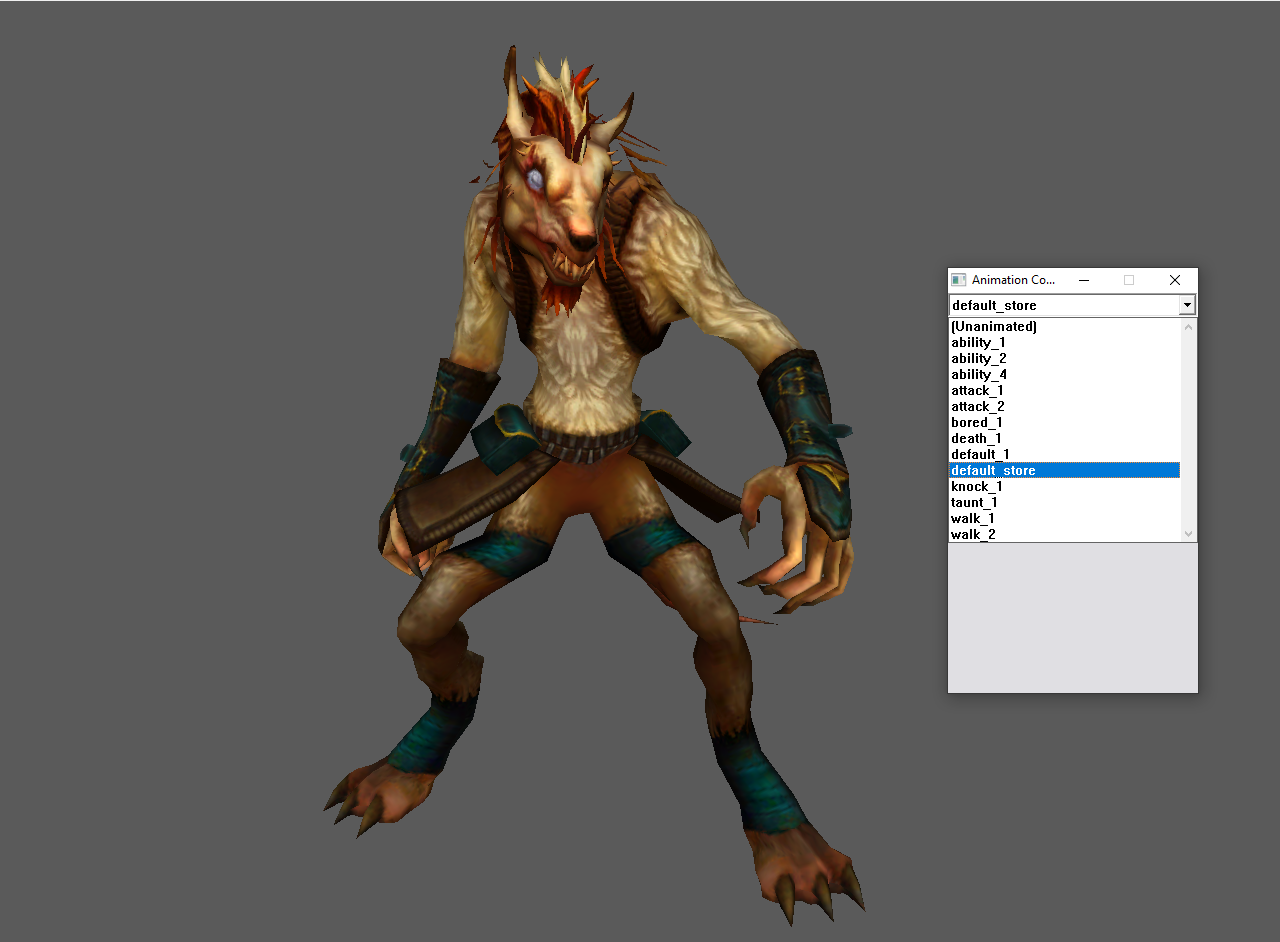Play the attack_1 animation
Screen dimensions: 1280x942
[1064, 391]
